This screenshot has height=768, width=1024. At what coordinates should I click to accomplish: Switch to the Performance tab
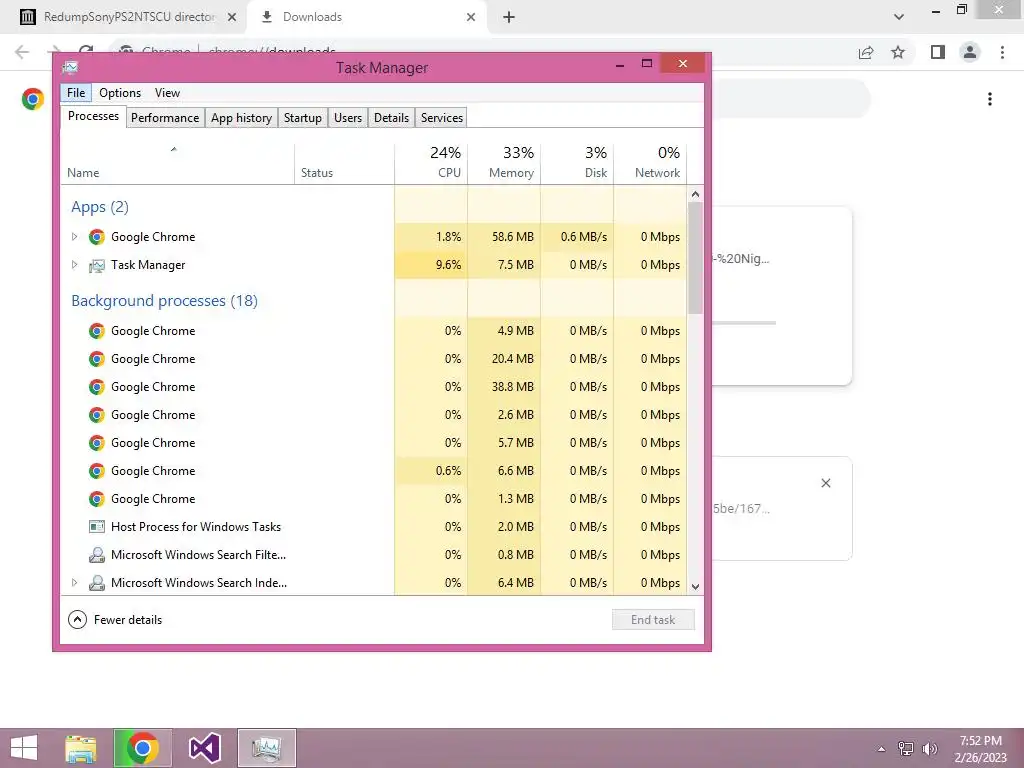(165, 118)
